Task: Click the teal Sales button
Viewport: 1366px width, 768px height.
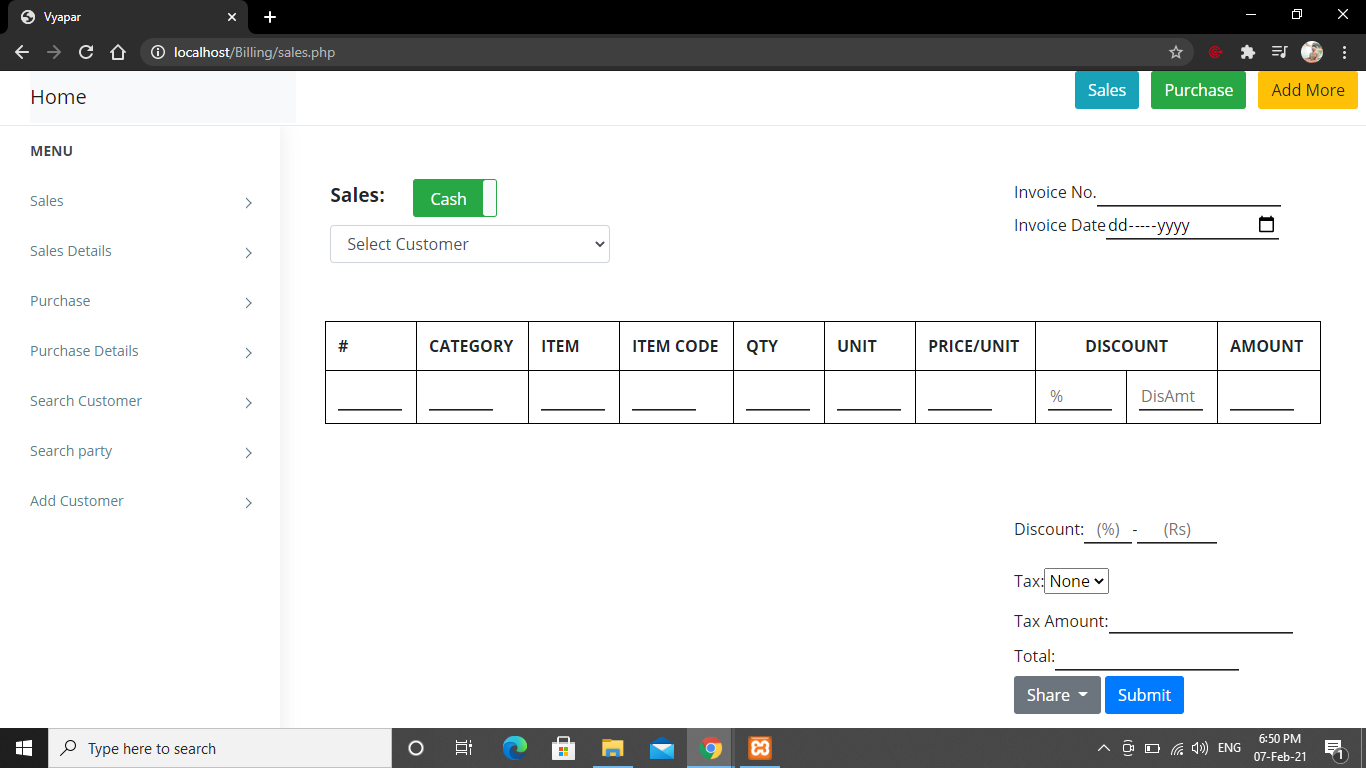Action: [x=1107, y=90]
